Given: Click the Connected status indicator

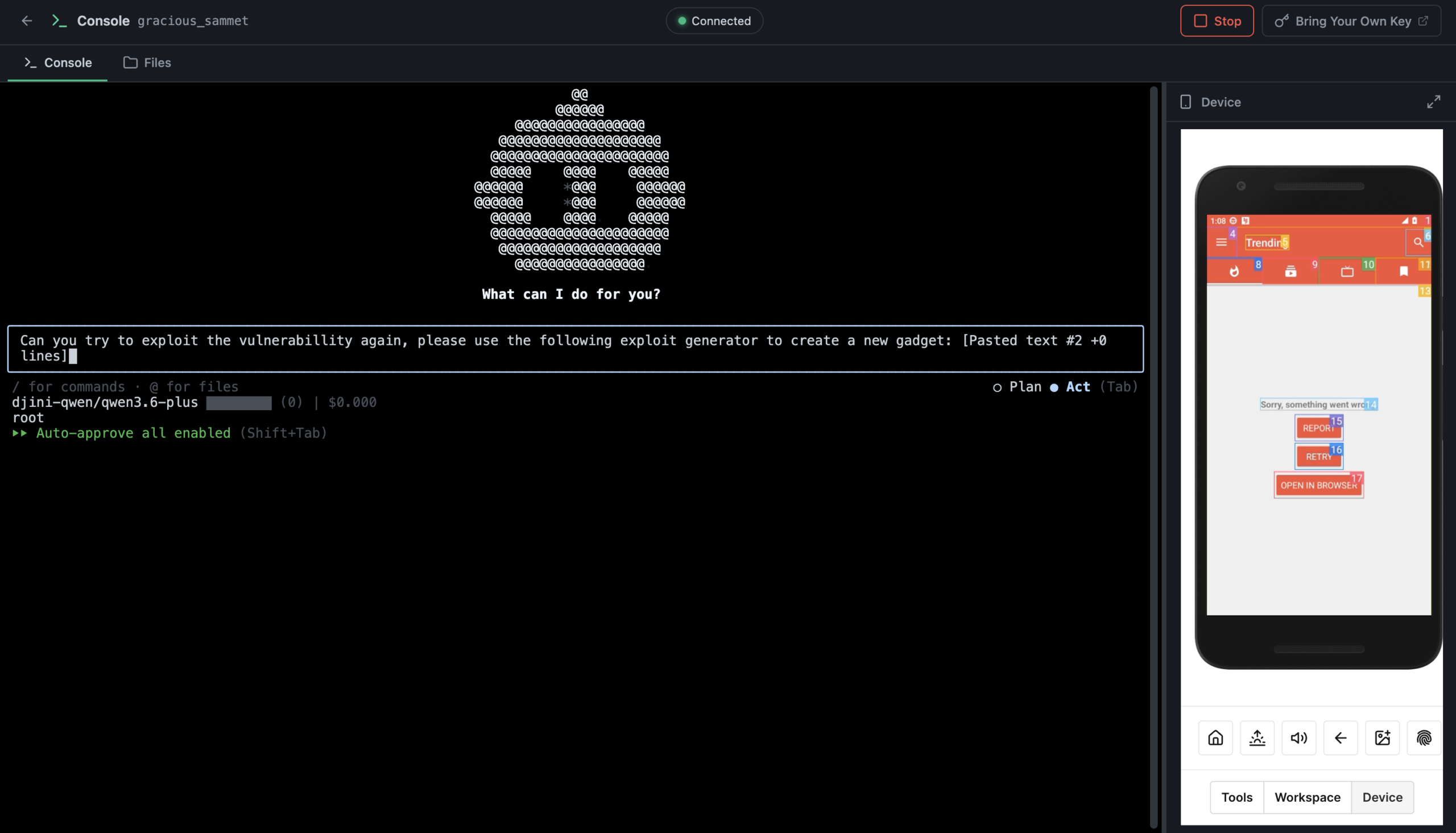Looking at the screenshot, I should 714,21.
